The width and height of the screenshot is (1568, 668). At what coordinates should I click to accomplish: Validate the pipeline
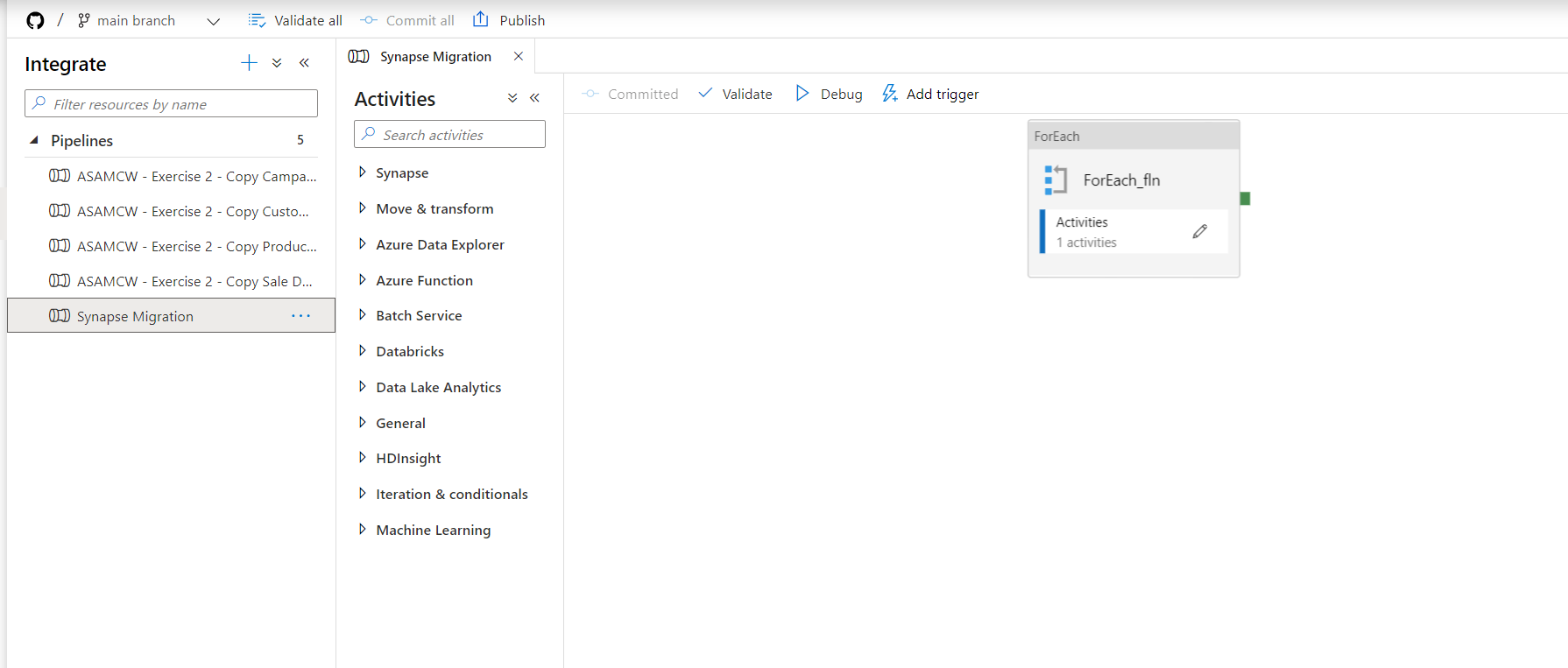click(735, 94)
